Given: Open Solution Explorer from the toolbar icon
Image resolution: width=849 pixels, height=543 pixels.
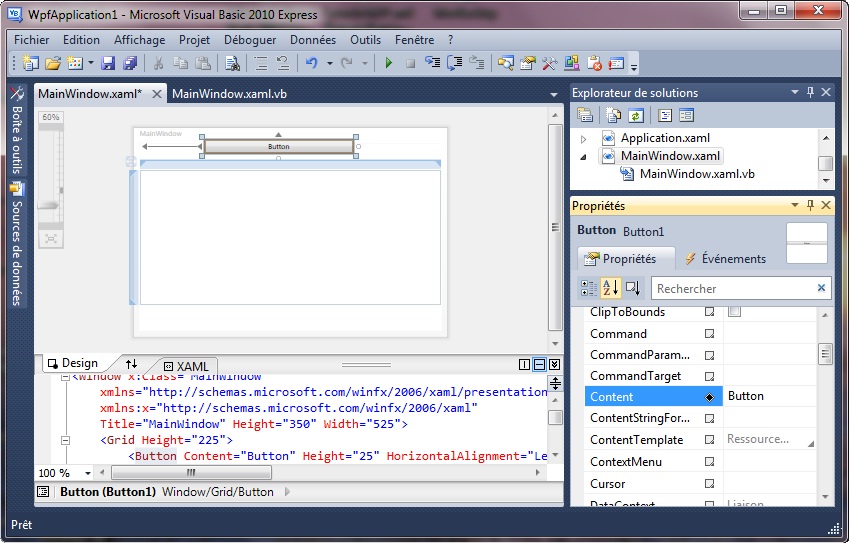Looking at the screenshot, I should 506,63.
